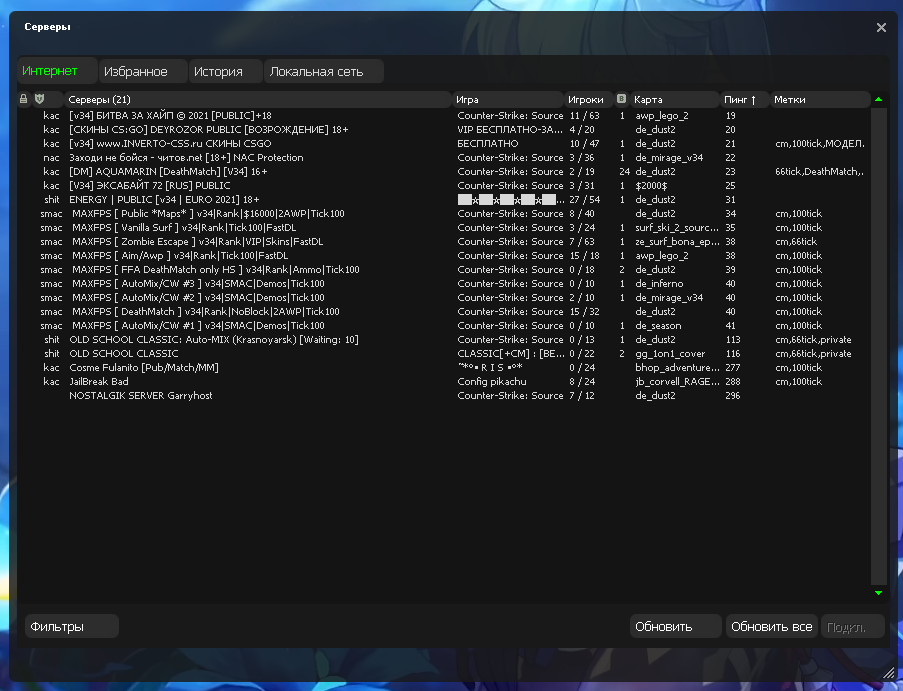Sort by Пинг column header
The width and height of the screenshot is (903, 691).
[x=745, y=100]
